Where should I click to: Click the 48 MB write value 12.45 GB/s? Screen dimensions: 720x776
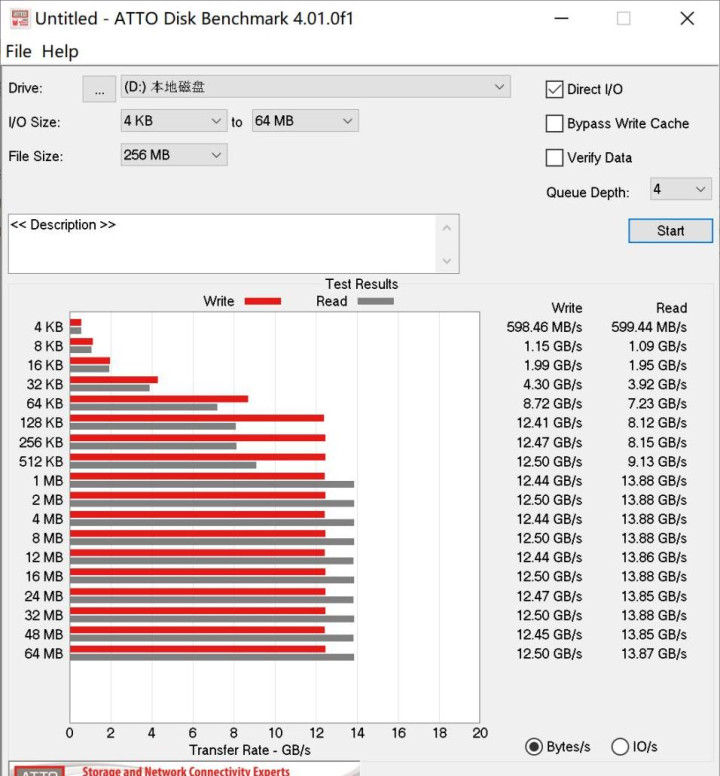click(550, 634)
